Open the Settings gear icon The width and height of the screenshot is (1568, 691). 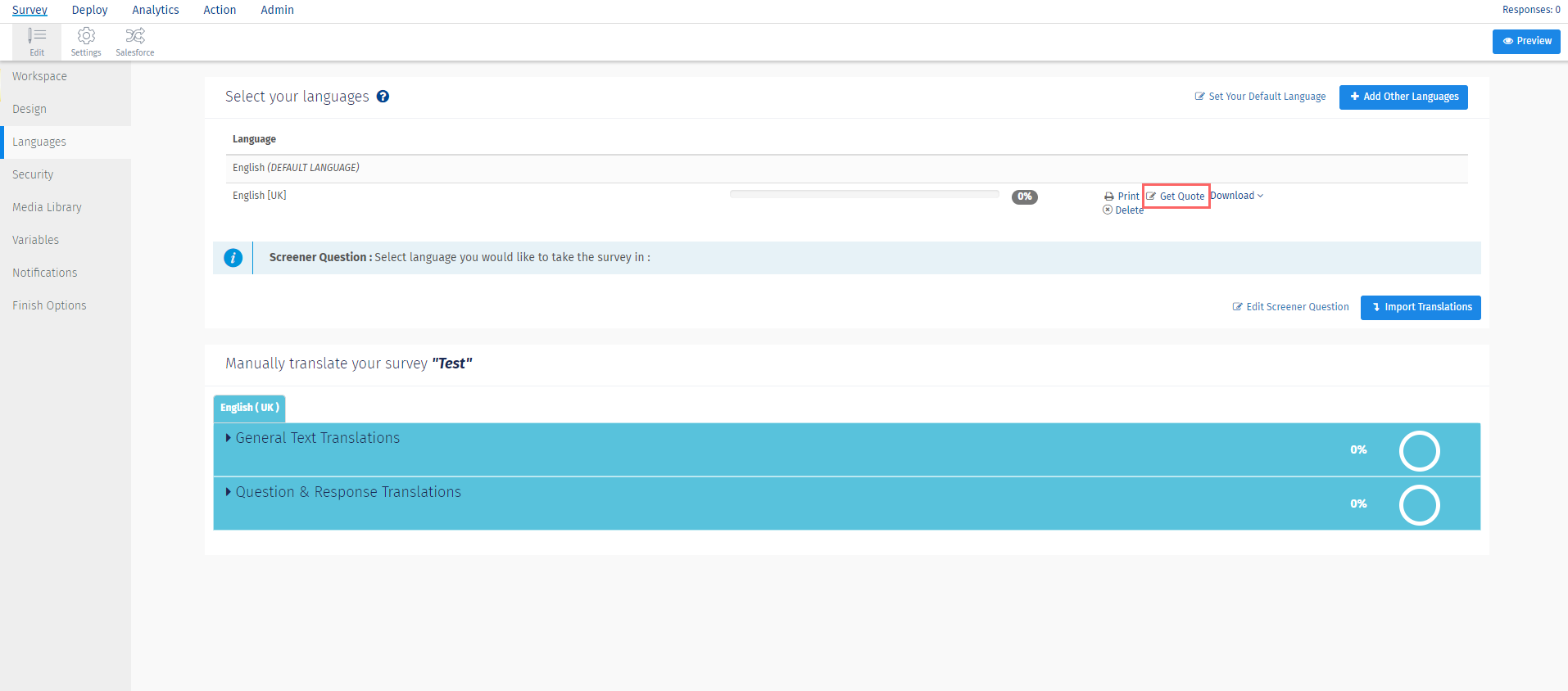pos(86,42)
